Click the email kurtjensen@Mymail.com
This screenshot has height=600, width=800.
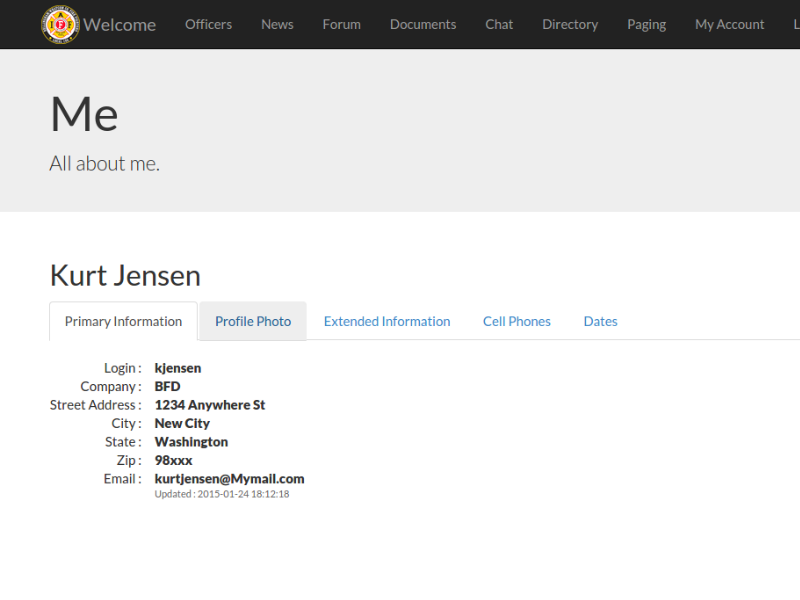(x=230, y=479)
